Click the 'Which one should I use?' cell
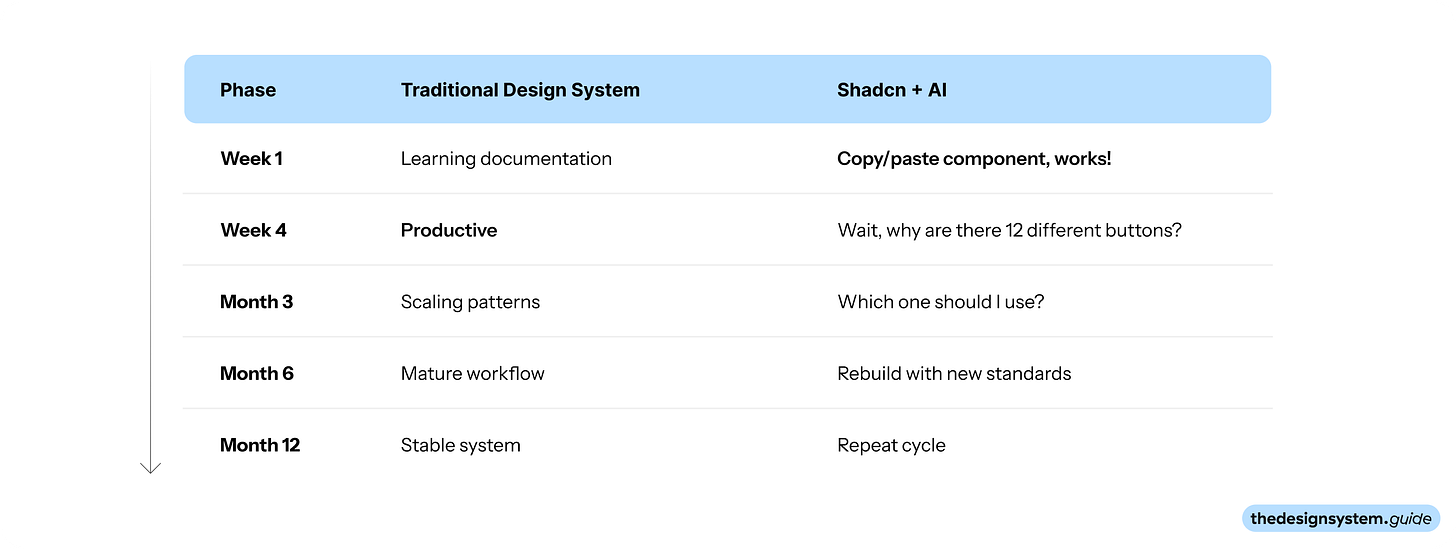Screen dimensions: 1456x549 941,302
